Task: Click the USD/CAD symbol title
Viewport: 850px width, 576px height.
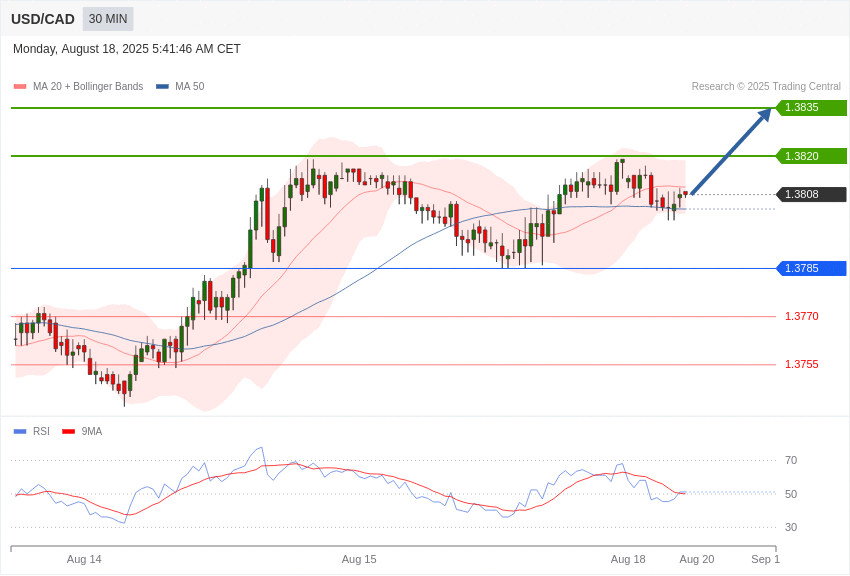Action: coord(43,20)
